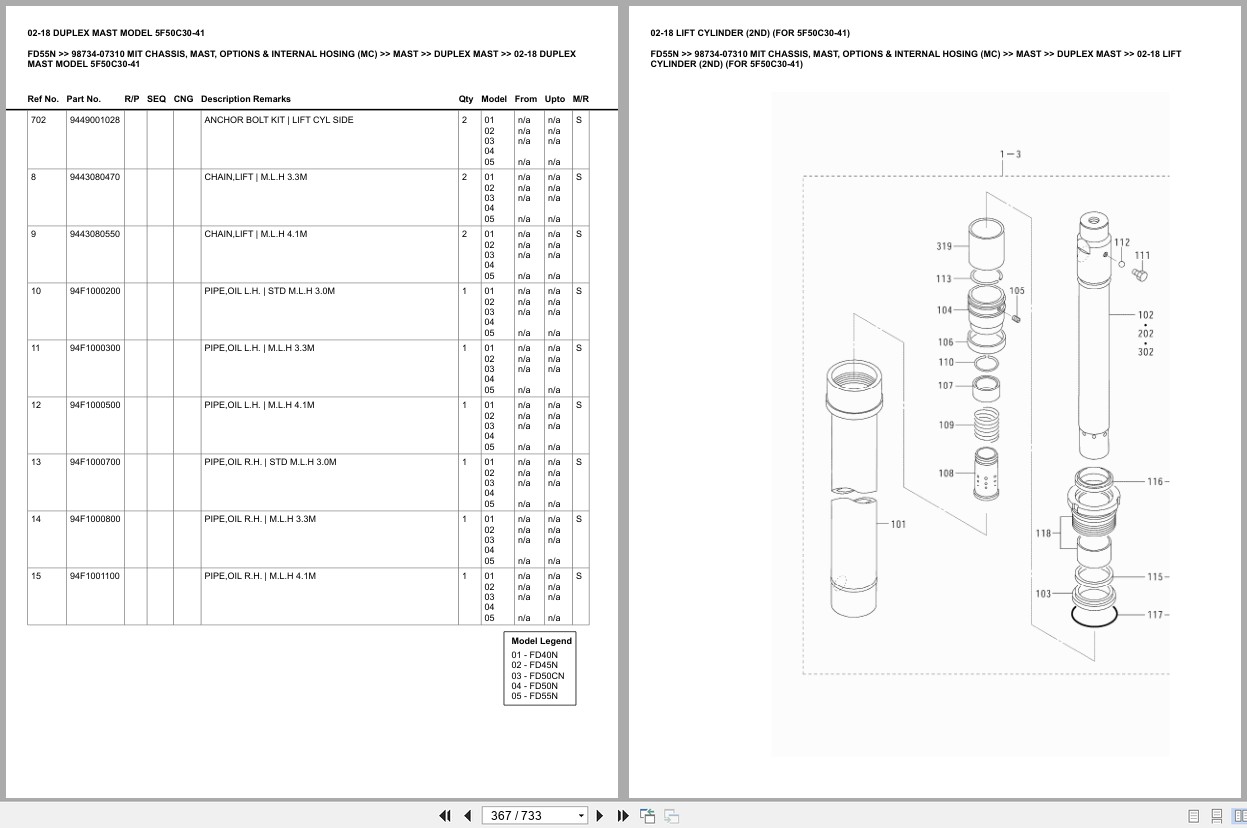
Task: Click legend entry 05 - FD55N
Action: click(535, 695)
